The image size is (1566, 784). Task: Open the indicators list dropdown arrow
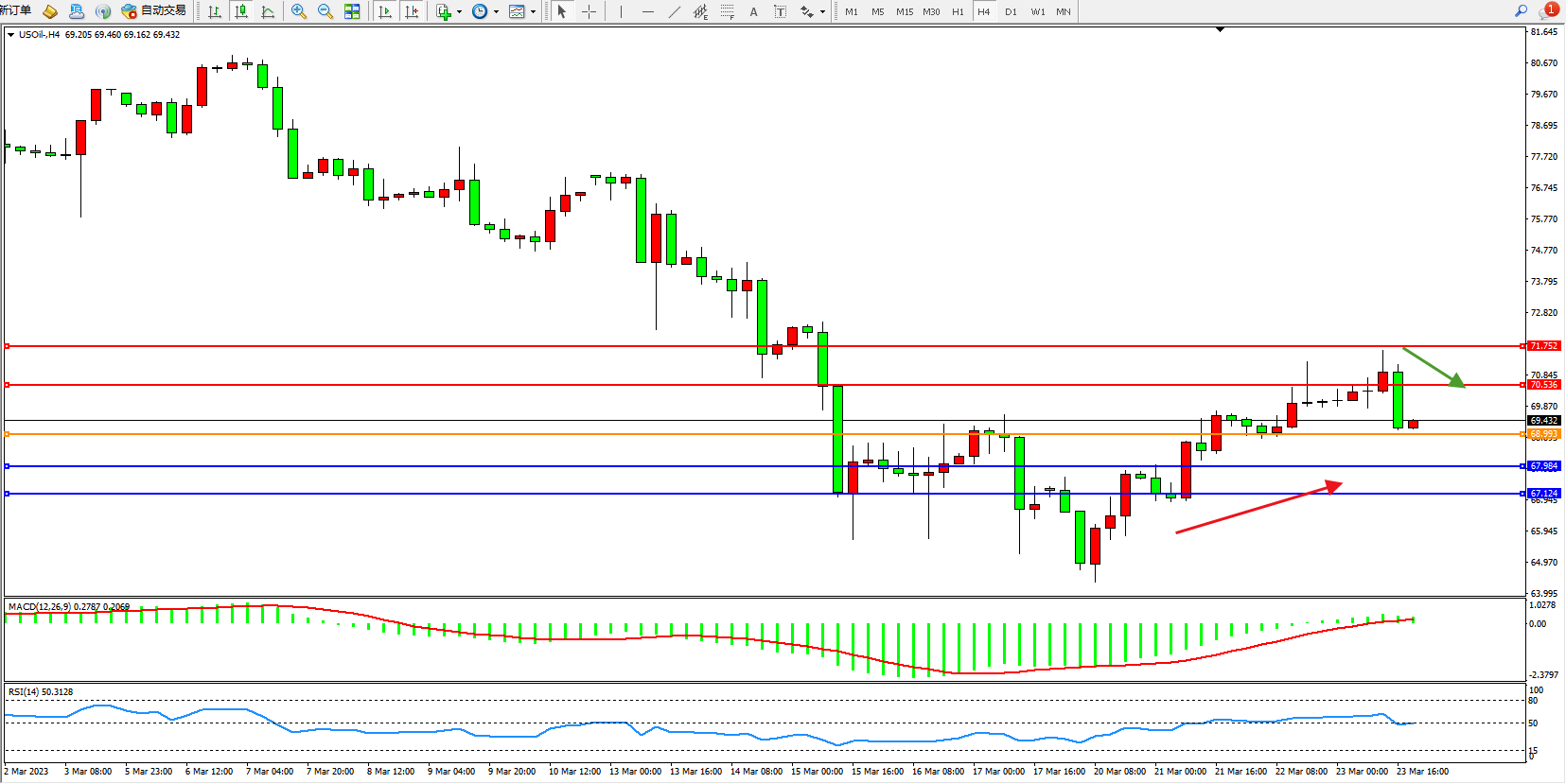(460, 12)
